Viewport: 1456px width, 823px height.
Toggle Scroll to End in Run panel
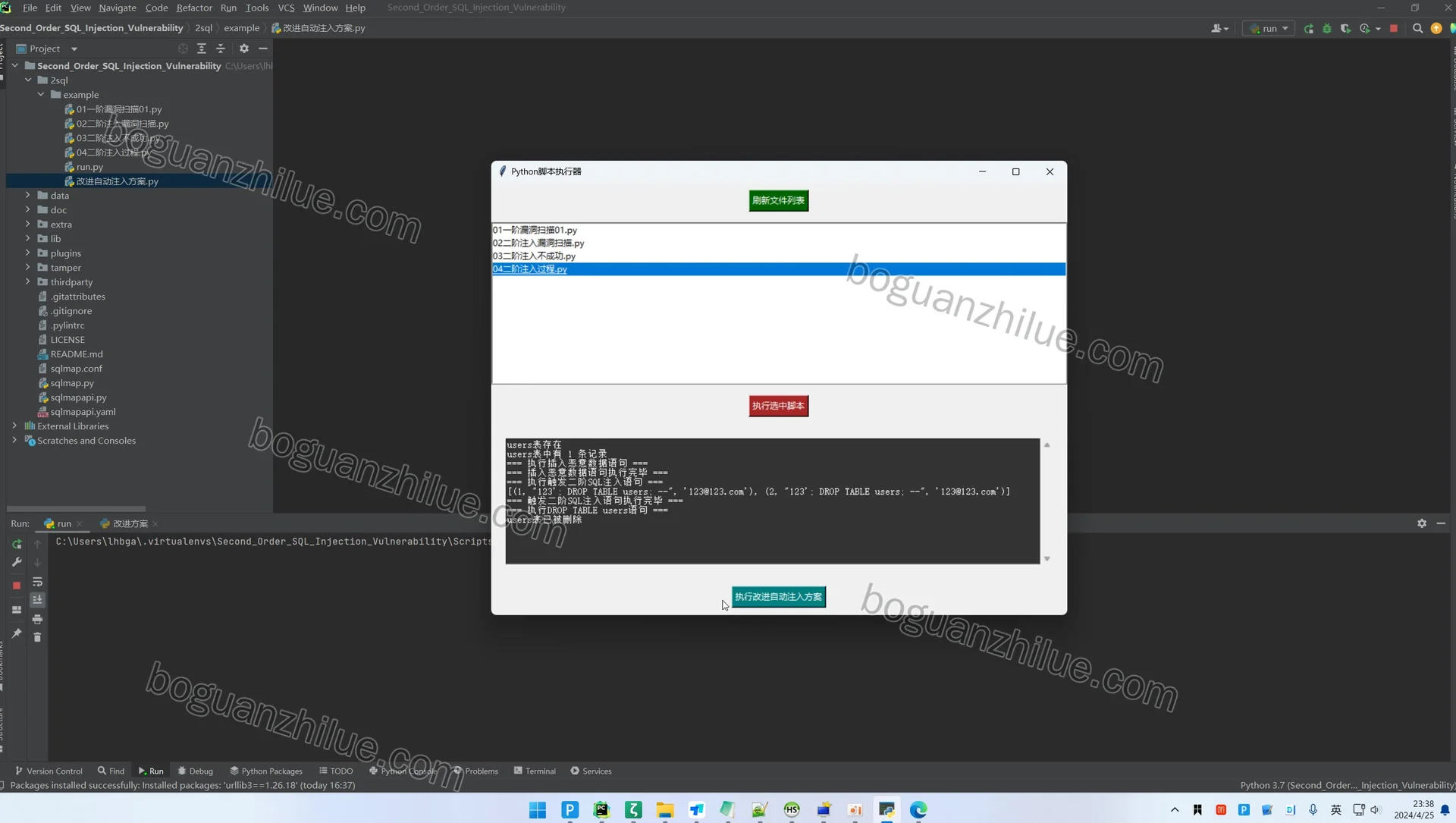(37, 600)
